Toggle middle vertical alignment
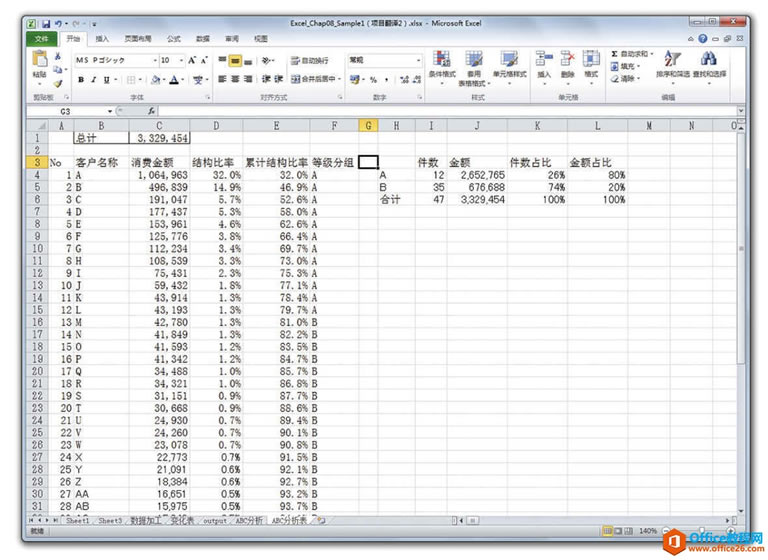 235,60
